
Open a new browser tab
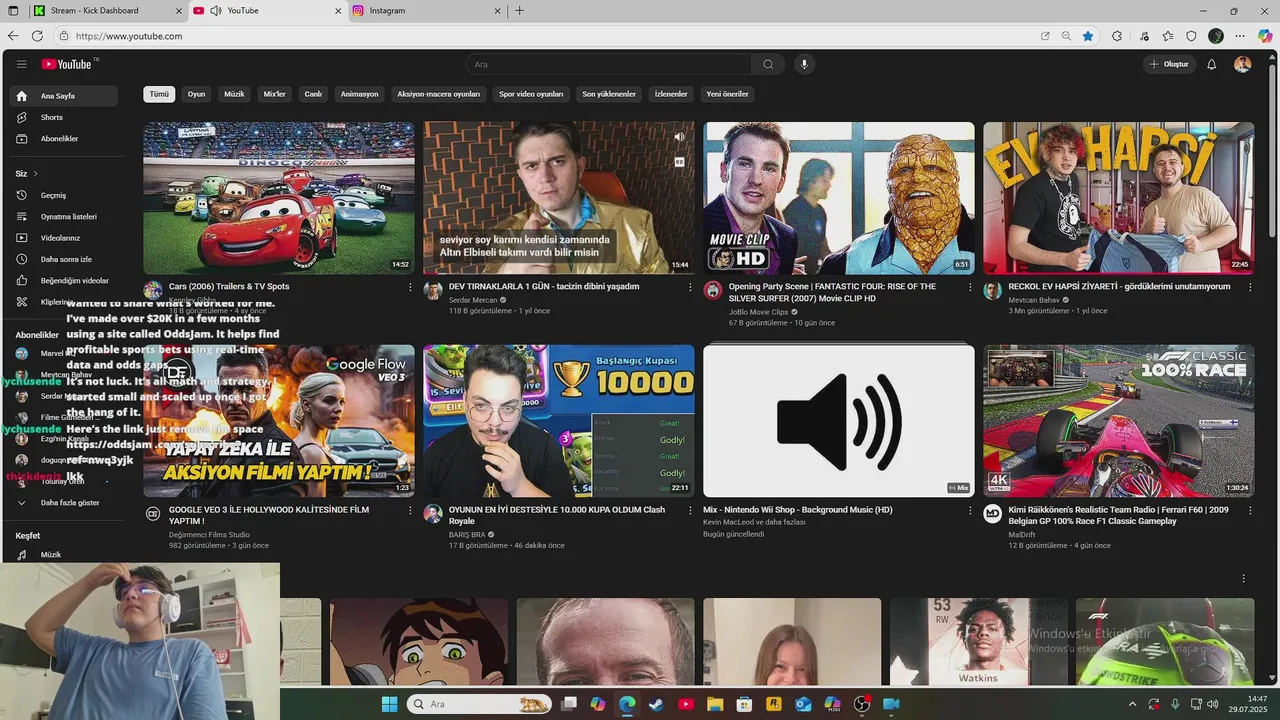pos(519,10)
